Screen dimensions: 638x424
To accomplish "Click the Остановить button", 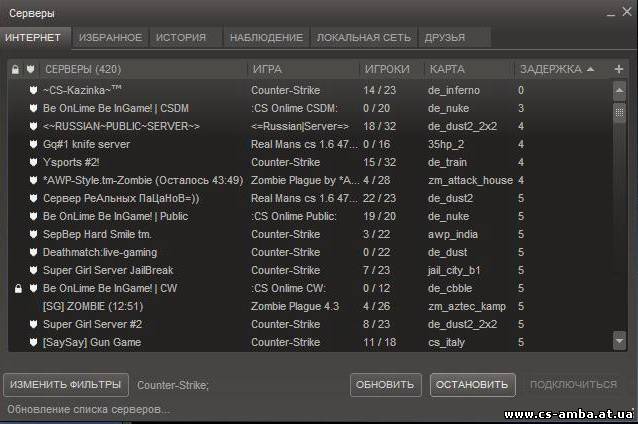I will click(472, 385).
